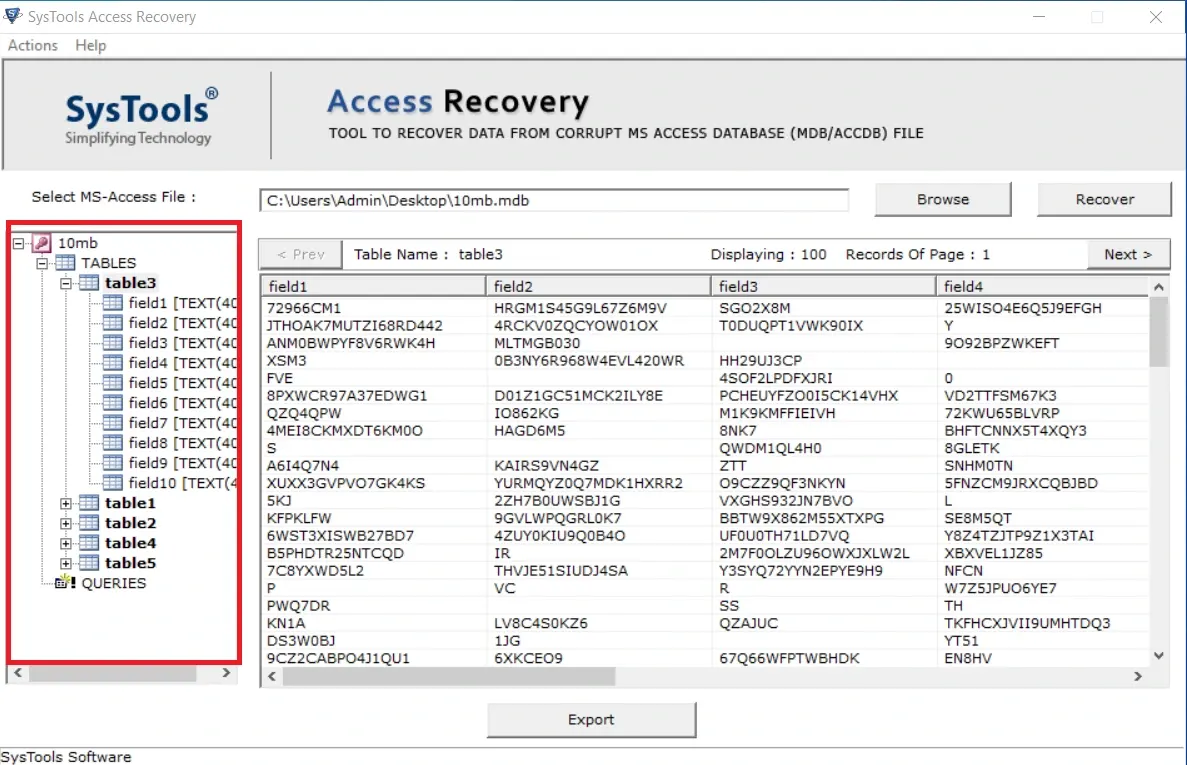Click the grid scroll up arrow
The height and width of the screenshot is (765, 1187).
1158,287
